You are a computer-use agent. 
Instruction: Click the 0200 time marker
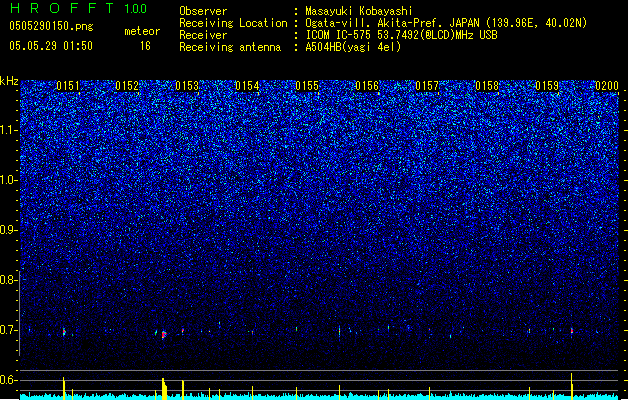point(607,86)
